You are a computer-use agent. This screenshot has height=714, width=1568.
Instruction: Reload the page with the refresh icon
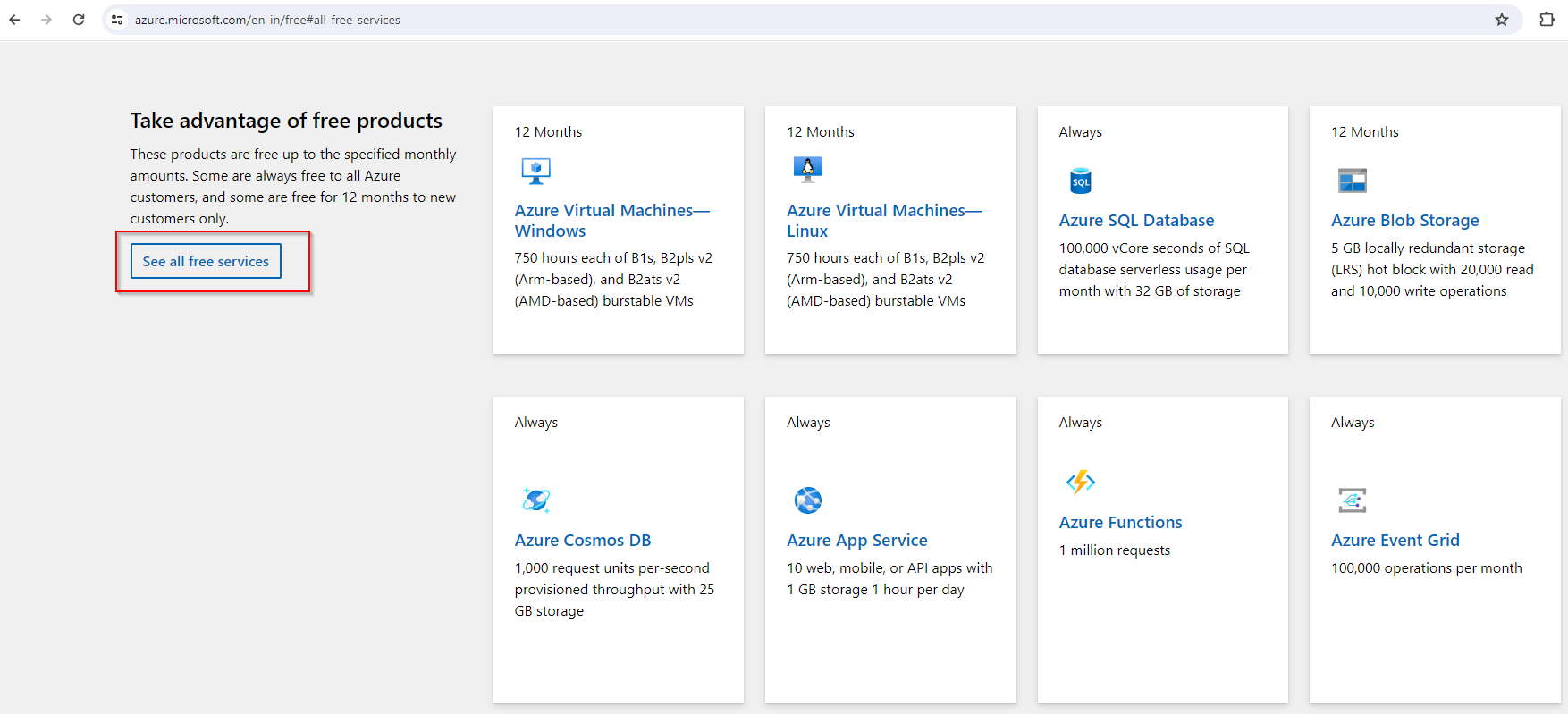coord(79,20)
